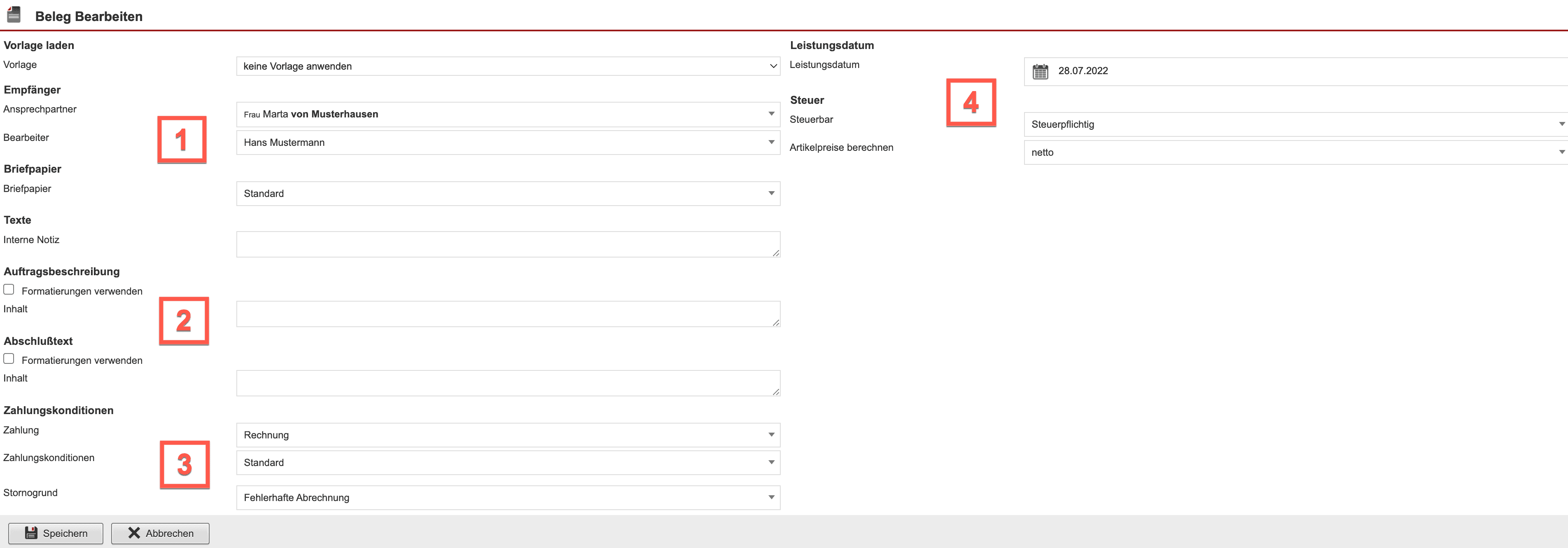
Task: Open the Ansprechpartner dropdown
Action: (x=508, y=114)
